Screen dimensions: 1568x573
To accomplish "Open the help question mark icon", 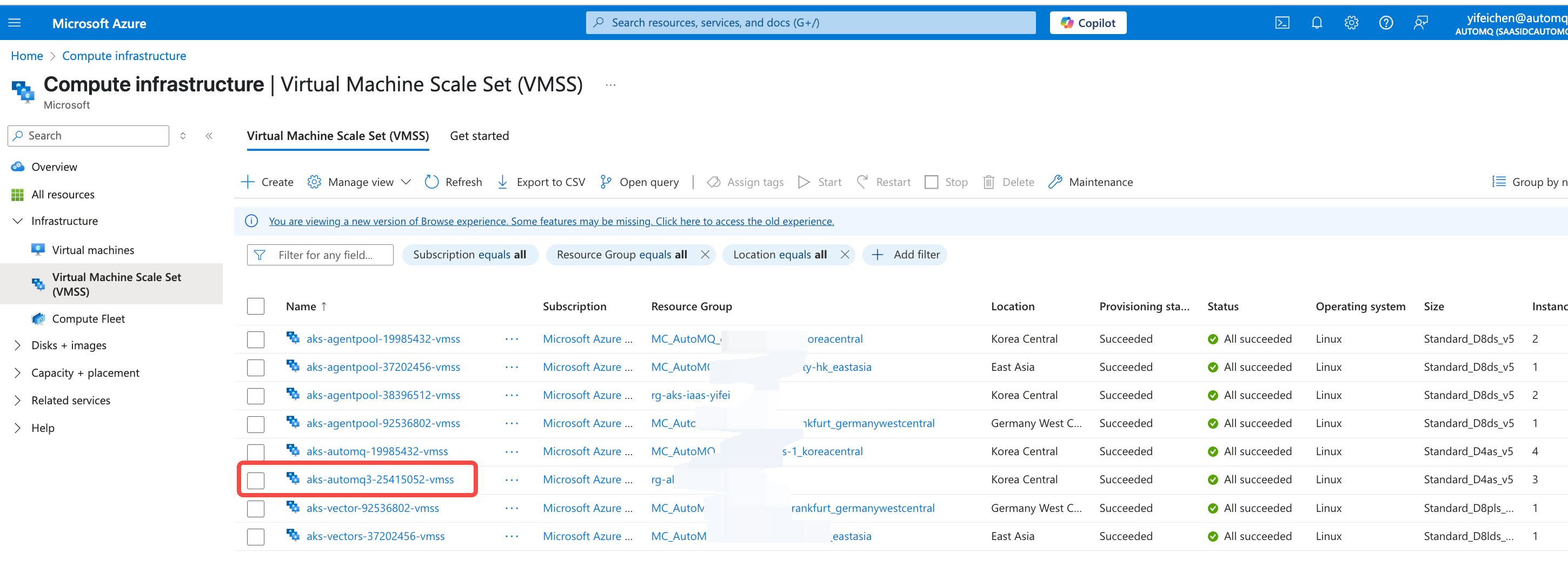I will [x=1386, y=23].
